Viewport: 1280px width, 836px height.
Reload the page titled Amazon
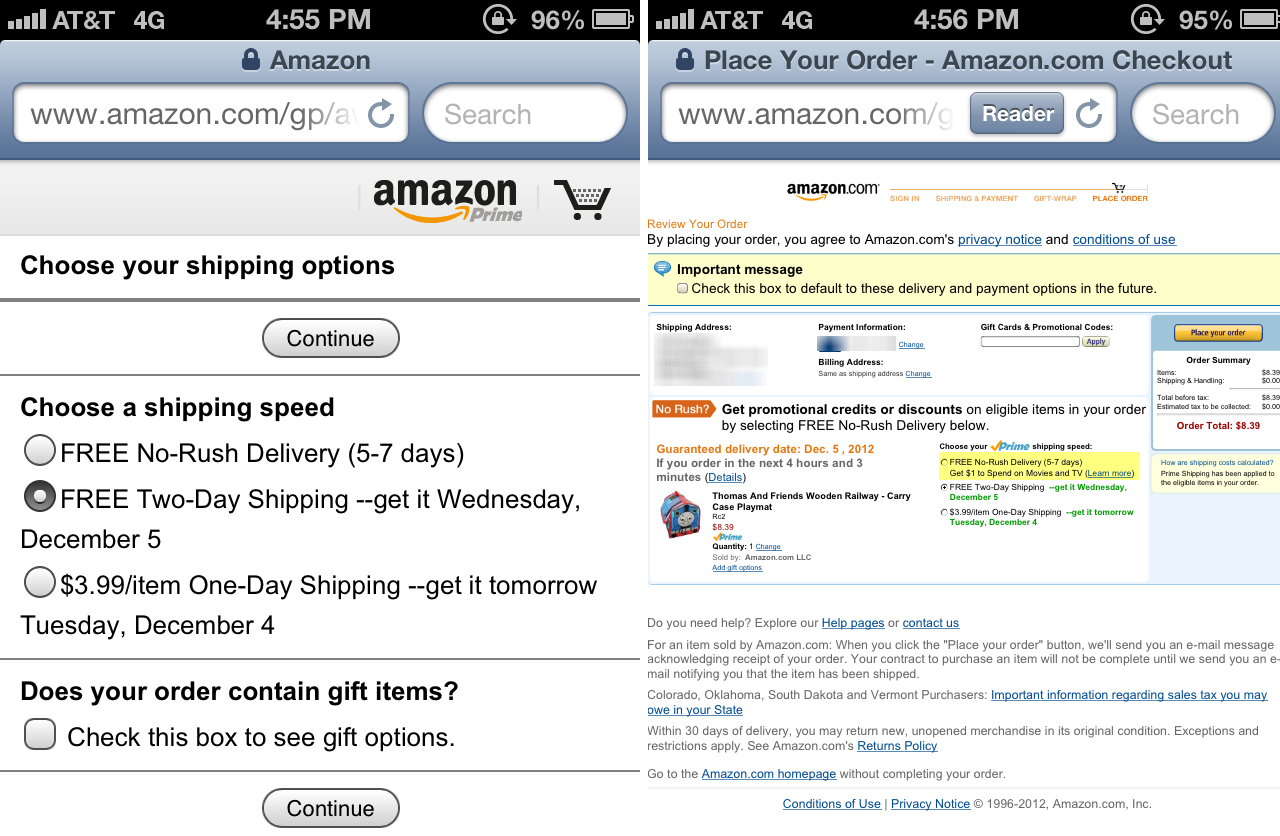click(x=381, y=114)
